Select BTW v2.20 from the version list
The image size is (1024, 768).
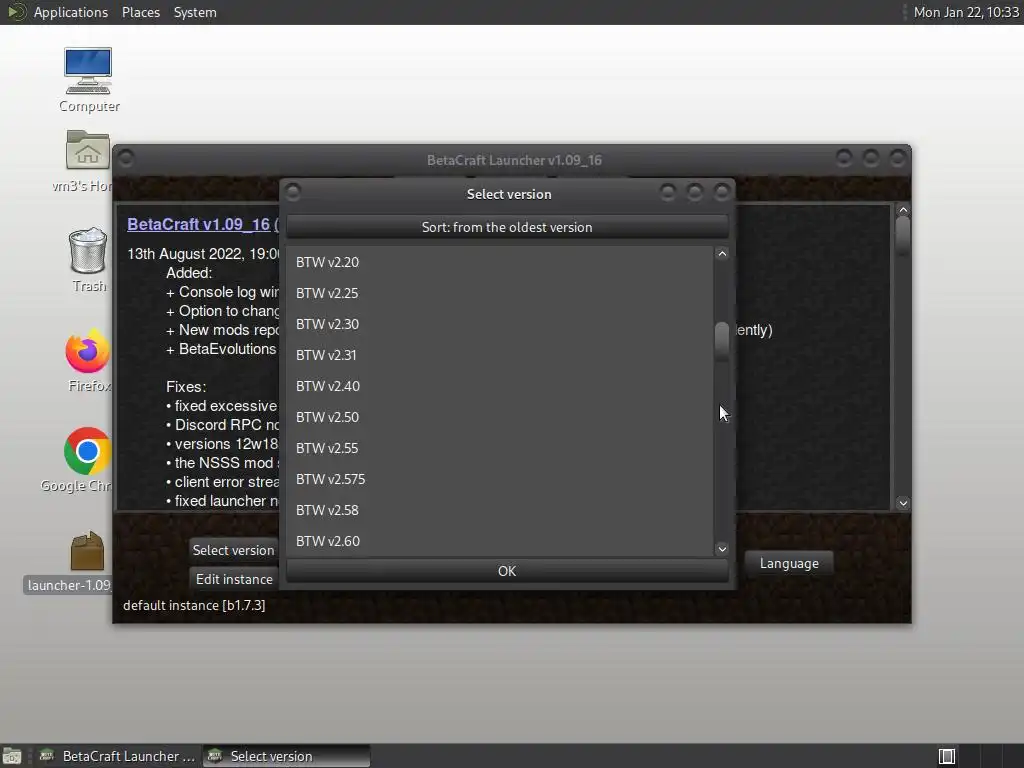point(501,262)
